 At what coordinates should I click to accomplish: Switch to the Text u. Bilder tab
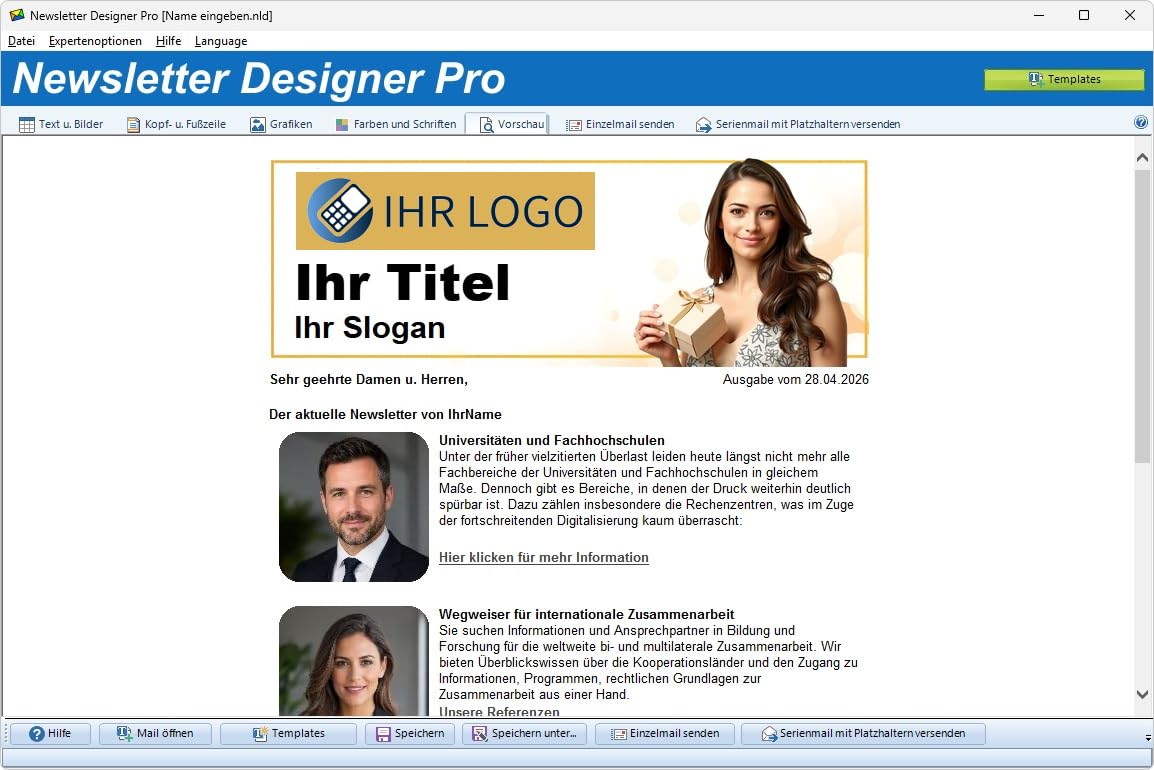tap(61, 124)
